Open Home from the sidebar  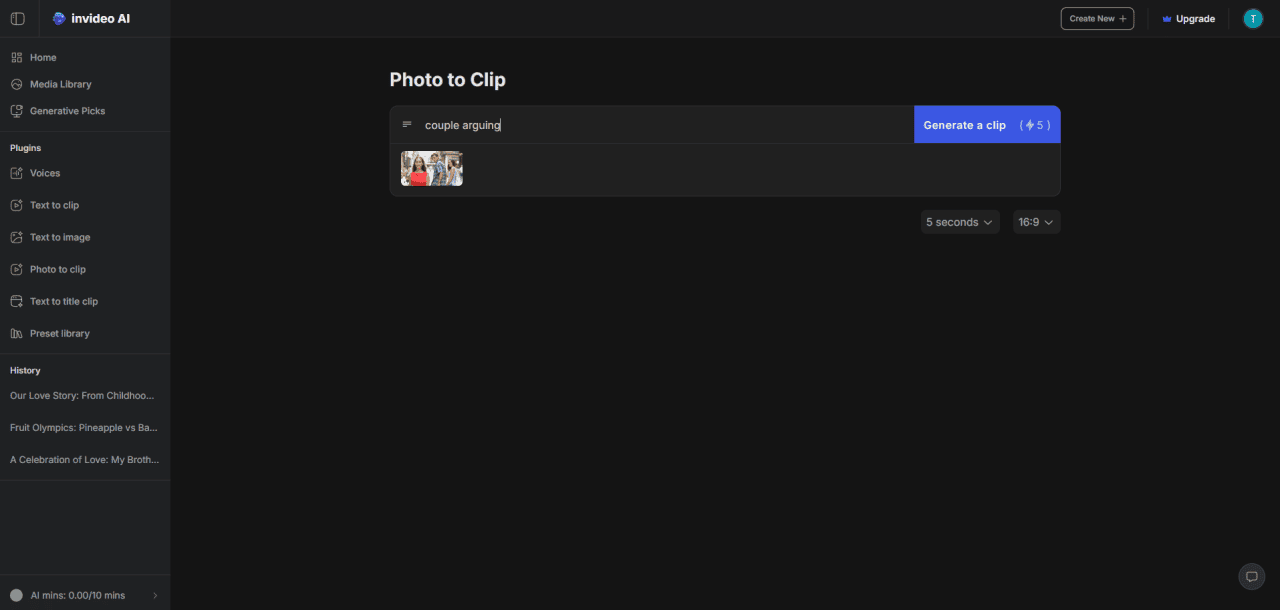tap(43, 58)
